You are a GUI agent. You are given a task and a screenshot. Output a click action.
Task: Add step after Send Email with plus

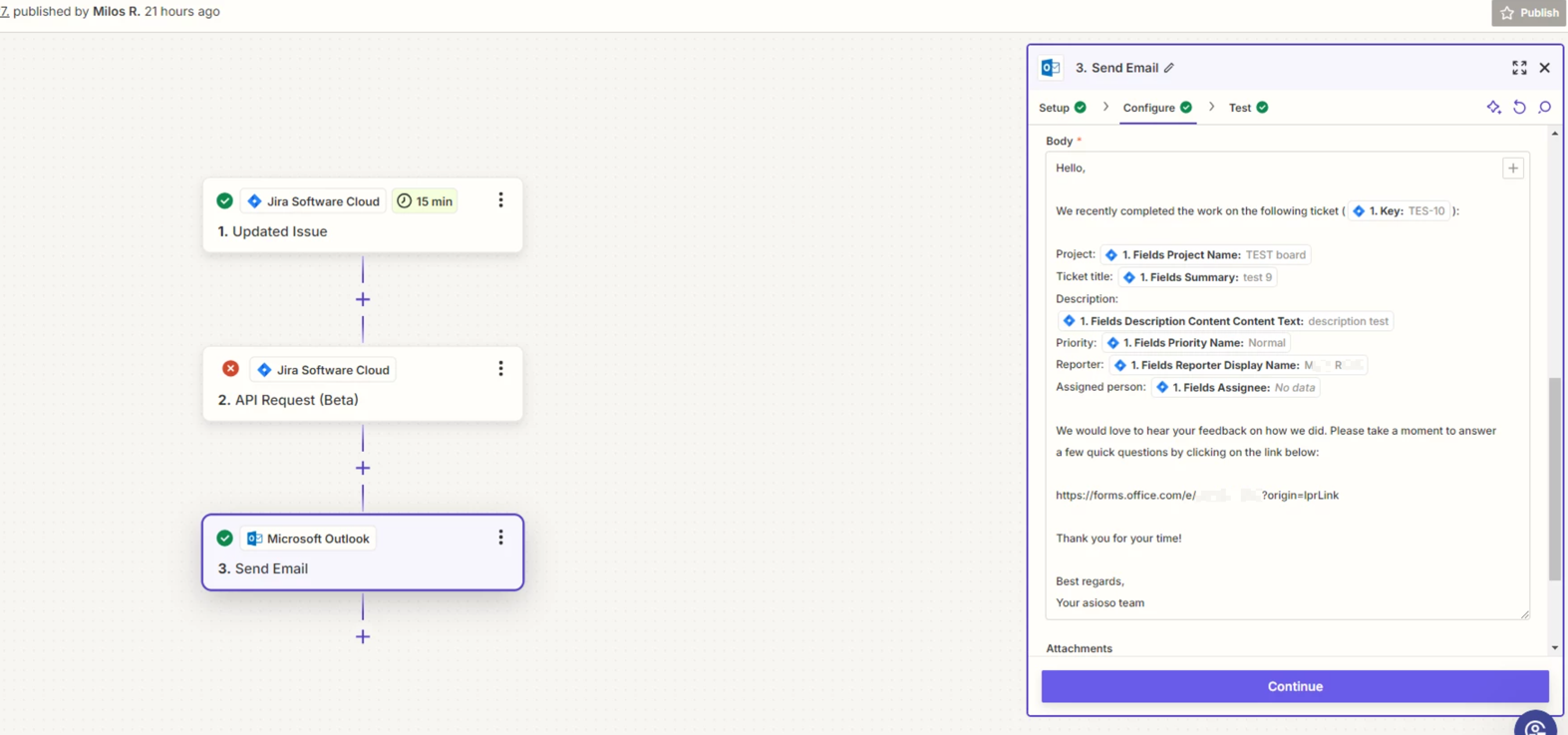(x=363, y=636)
